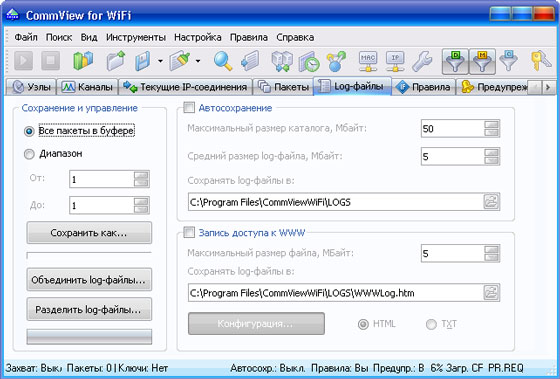
Task: Click the document with arrow icon
Action: pyautogui.click(x=250, y=60)
